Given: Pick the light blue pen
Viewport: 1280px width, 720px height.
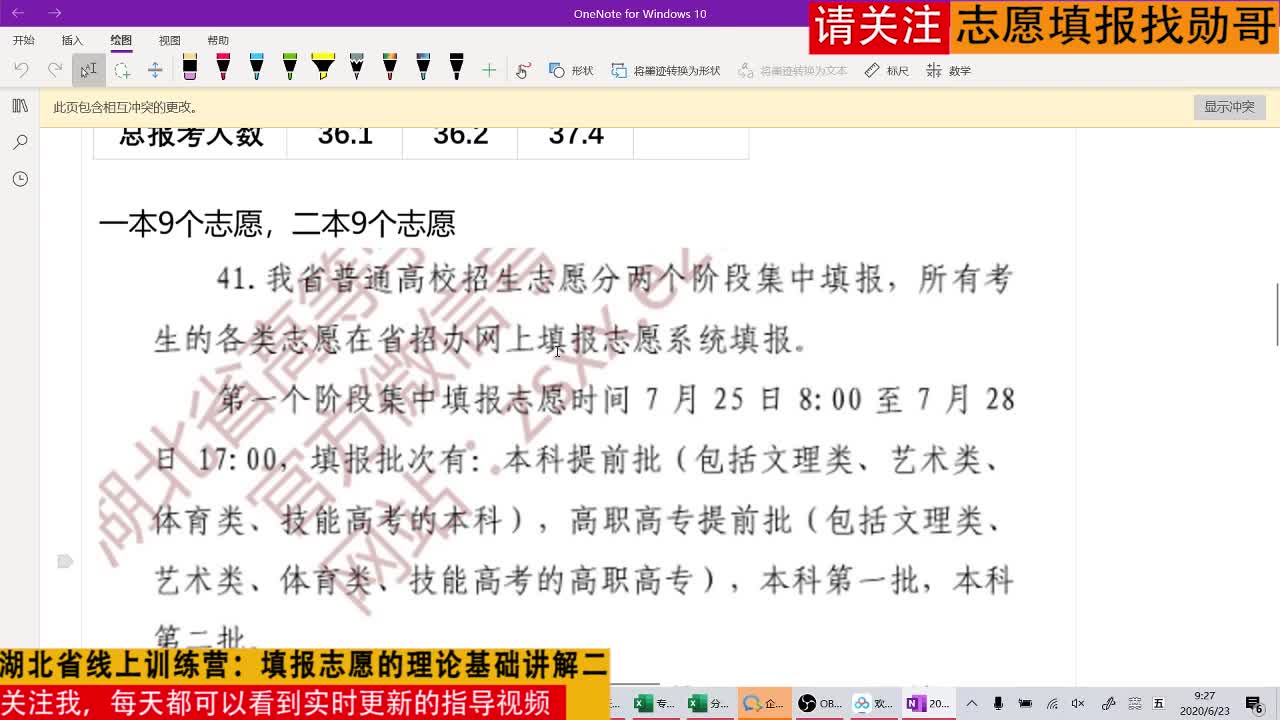Looking at the screenshot, I should (x=257, y=68).
